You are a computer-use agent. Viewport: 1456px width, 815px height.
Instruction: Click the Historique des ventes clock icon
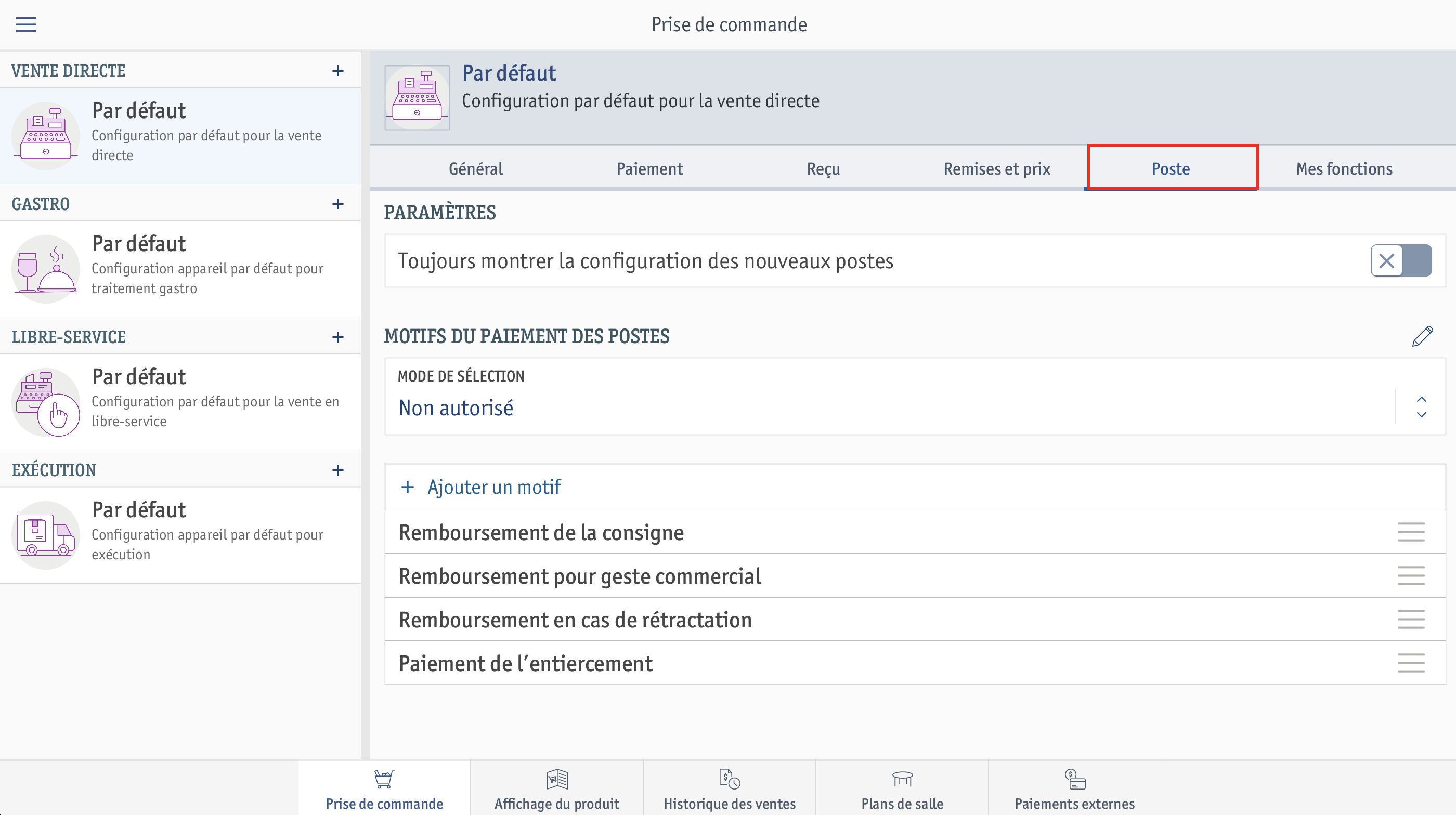point(730,779)
